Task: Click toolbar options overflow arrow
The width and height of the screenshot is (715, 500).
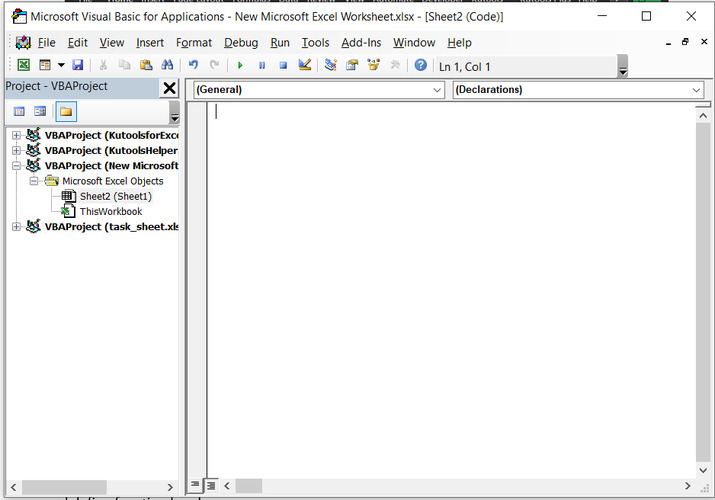Action: point(622,67)
